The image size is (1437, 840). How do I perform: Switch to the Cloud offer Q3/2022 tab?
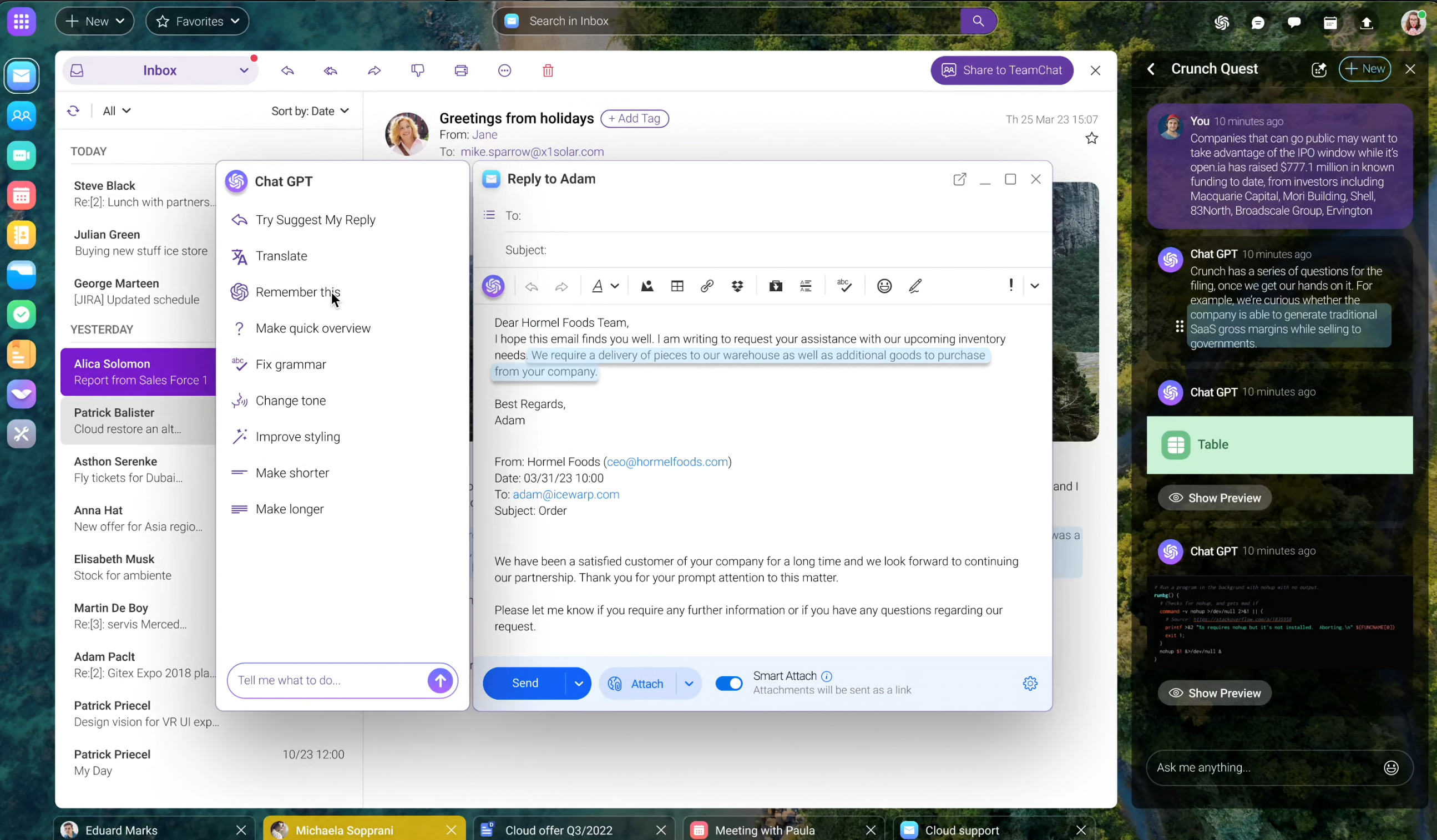click(558, 829)
